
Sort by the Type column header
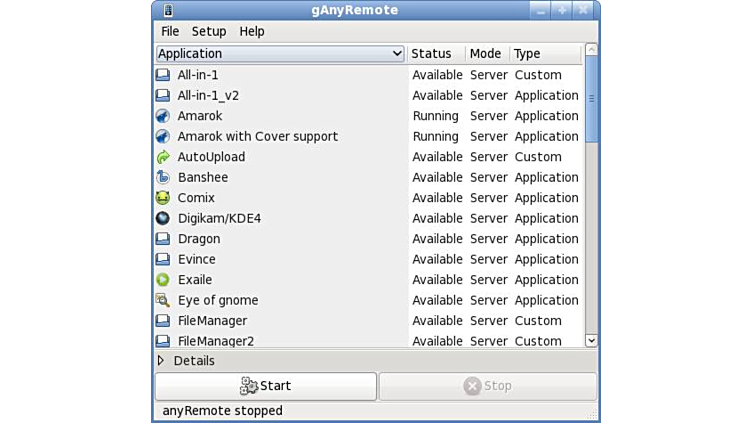coord(527,54)
